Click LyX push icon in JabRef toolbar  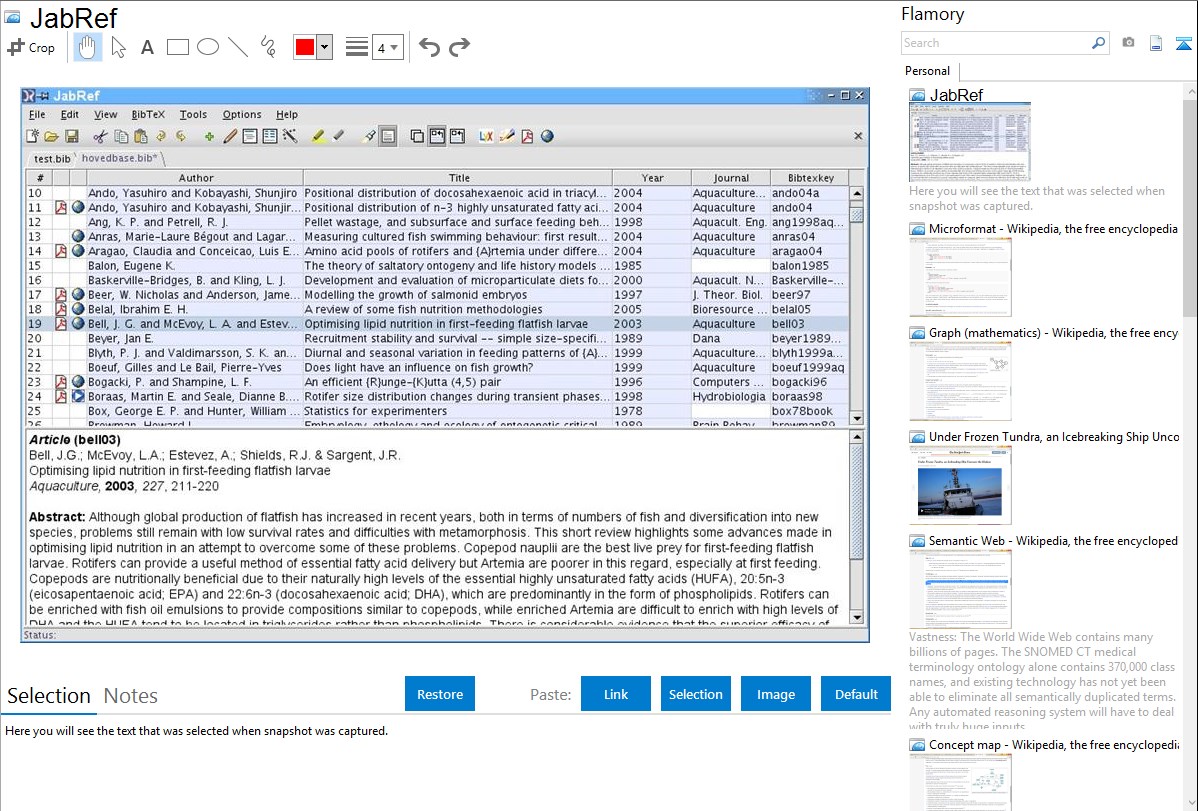click(486, 136)
